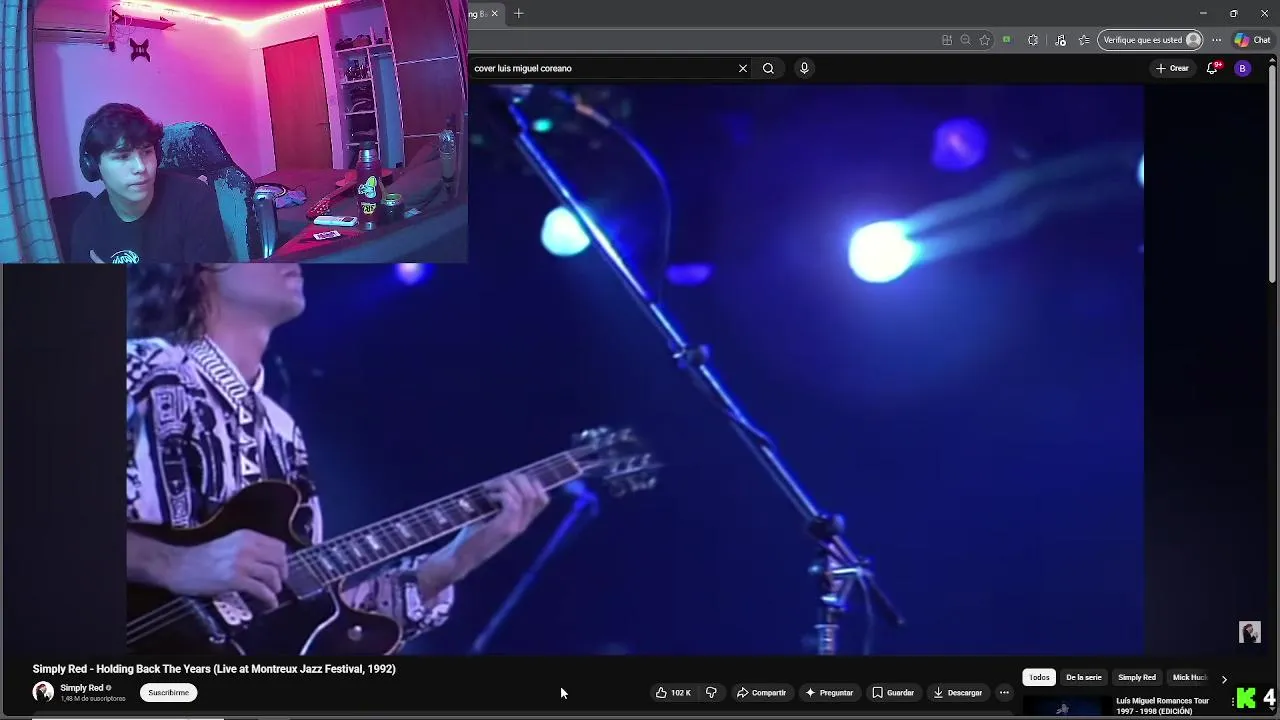
Task: Clear the YouTube search box text
Action: pos(743,68)
